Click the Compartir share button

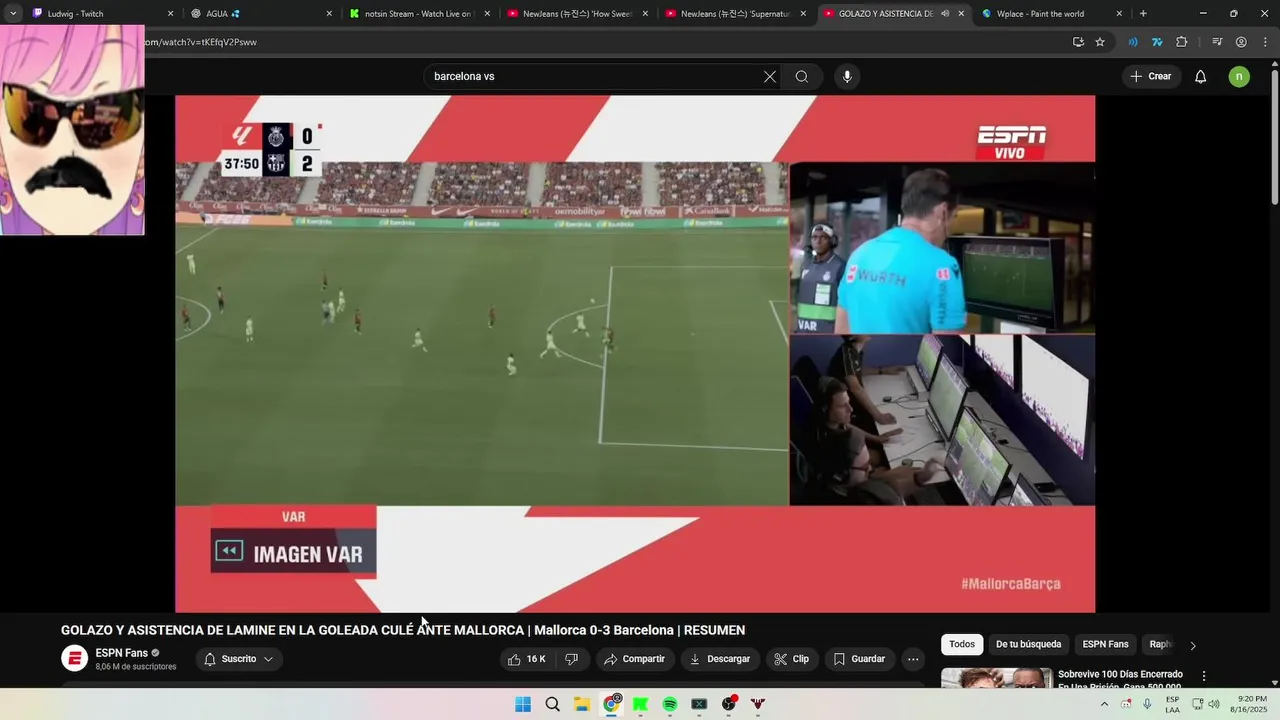(x=635, y=659)
